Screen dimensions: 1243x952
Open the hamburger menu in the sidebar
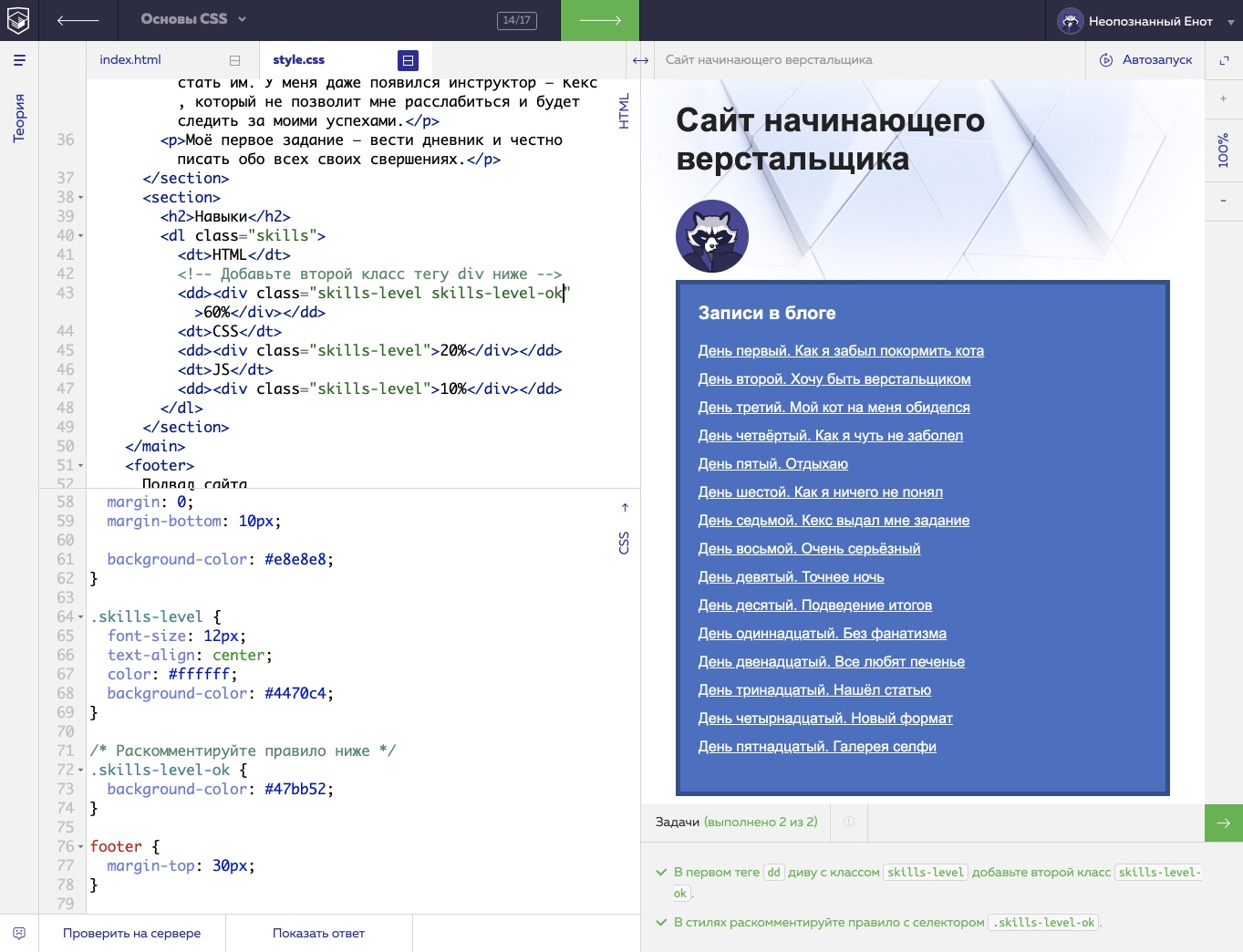[x=19, y=60]
